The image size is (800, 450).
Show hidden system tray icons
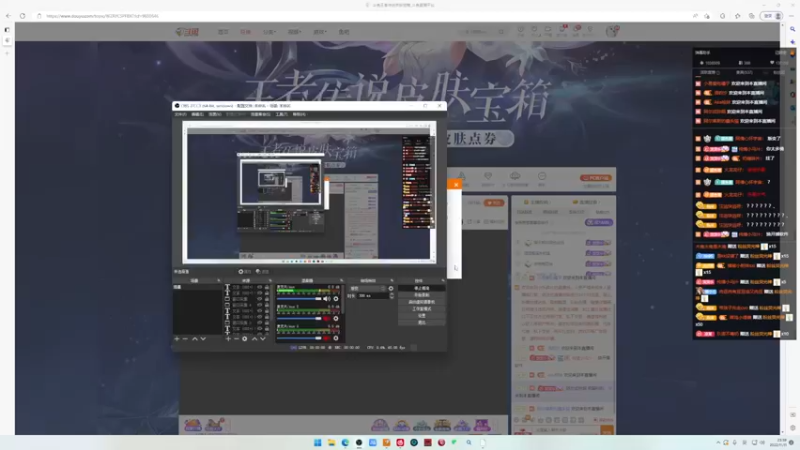718,442
